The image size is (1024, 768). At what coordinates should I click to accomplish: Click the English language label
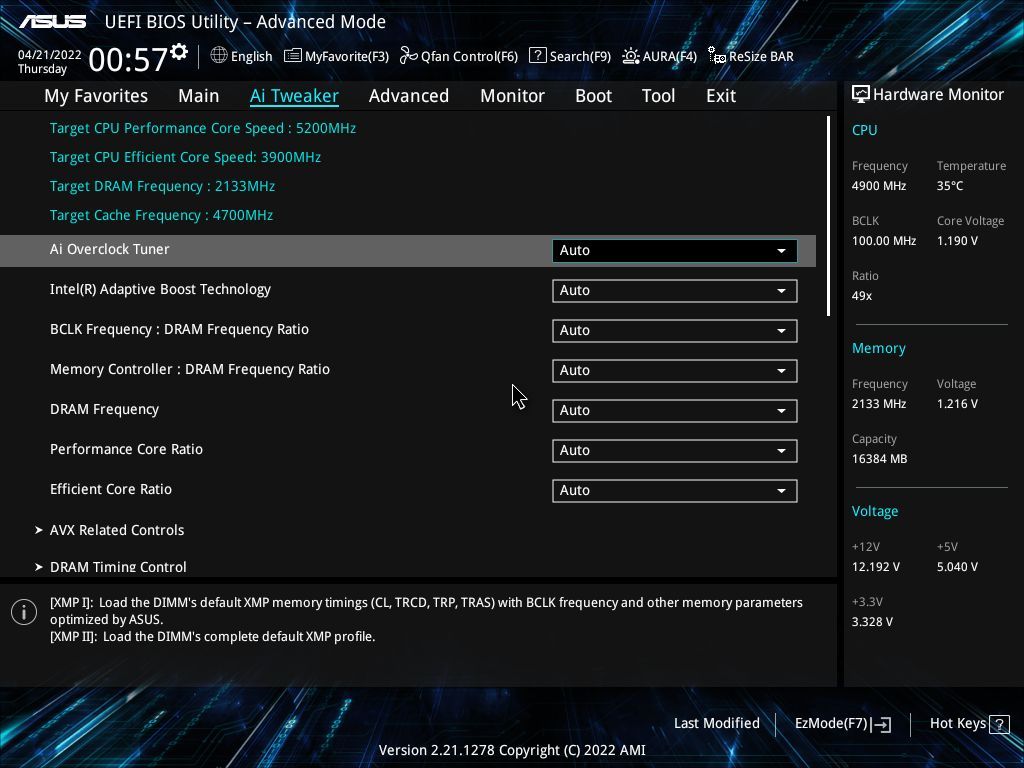(251, 56)
